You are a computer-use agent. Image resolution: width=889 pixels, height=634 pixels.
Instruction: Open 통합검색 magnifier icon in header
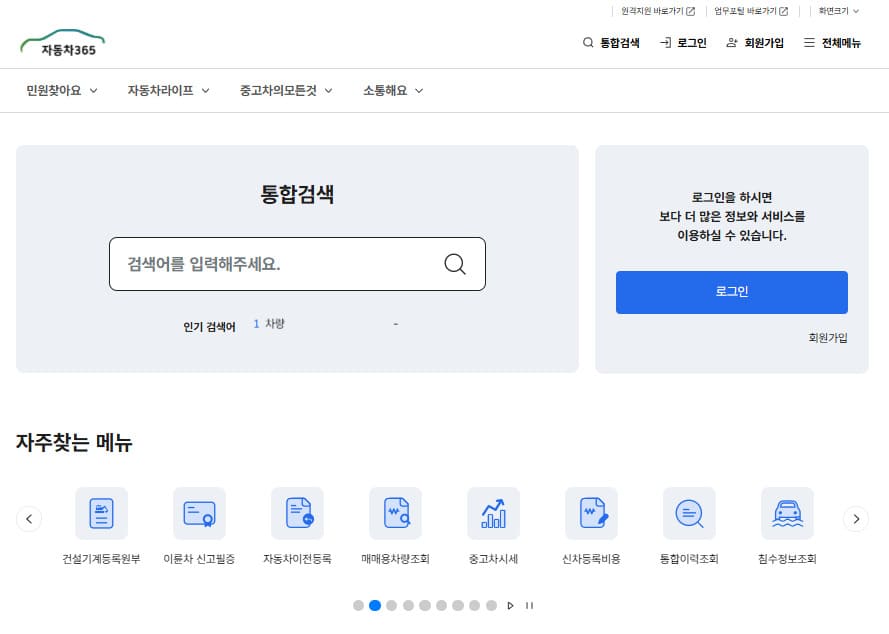pyautogui.click(x=588, y=43)
